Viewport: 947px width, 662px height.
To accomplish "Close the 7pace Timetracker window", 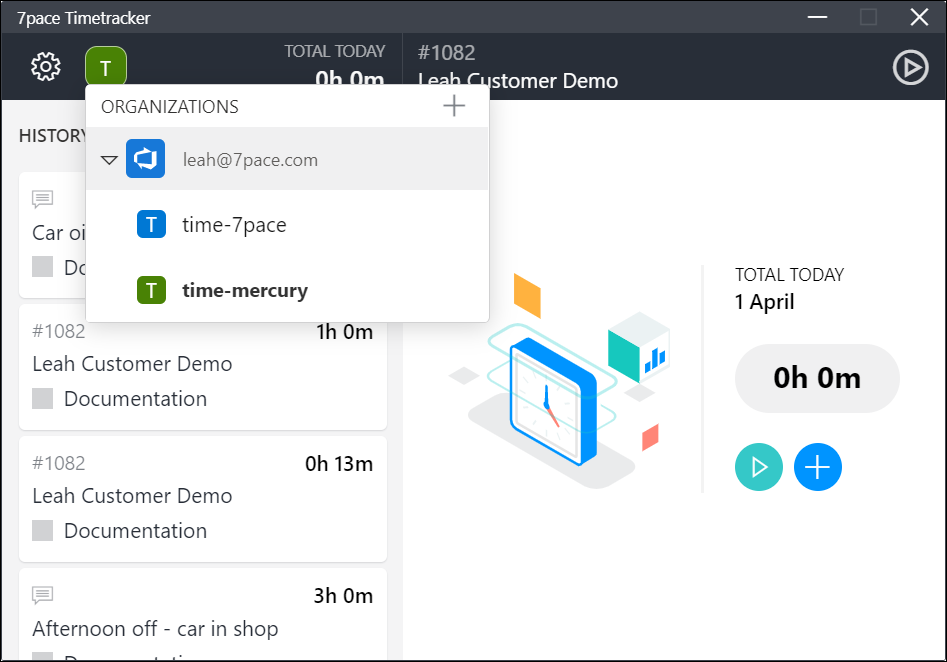I will click(x=919, y=17).
